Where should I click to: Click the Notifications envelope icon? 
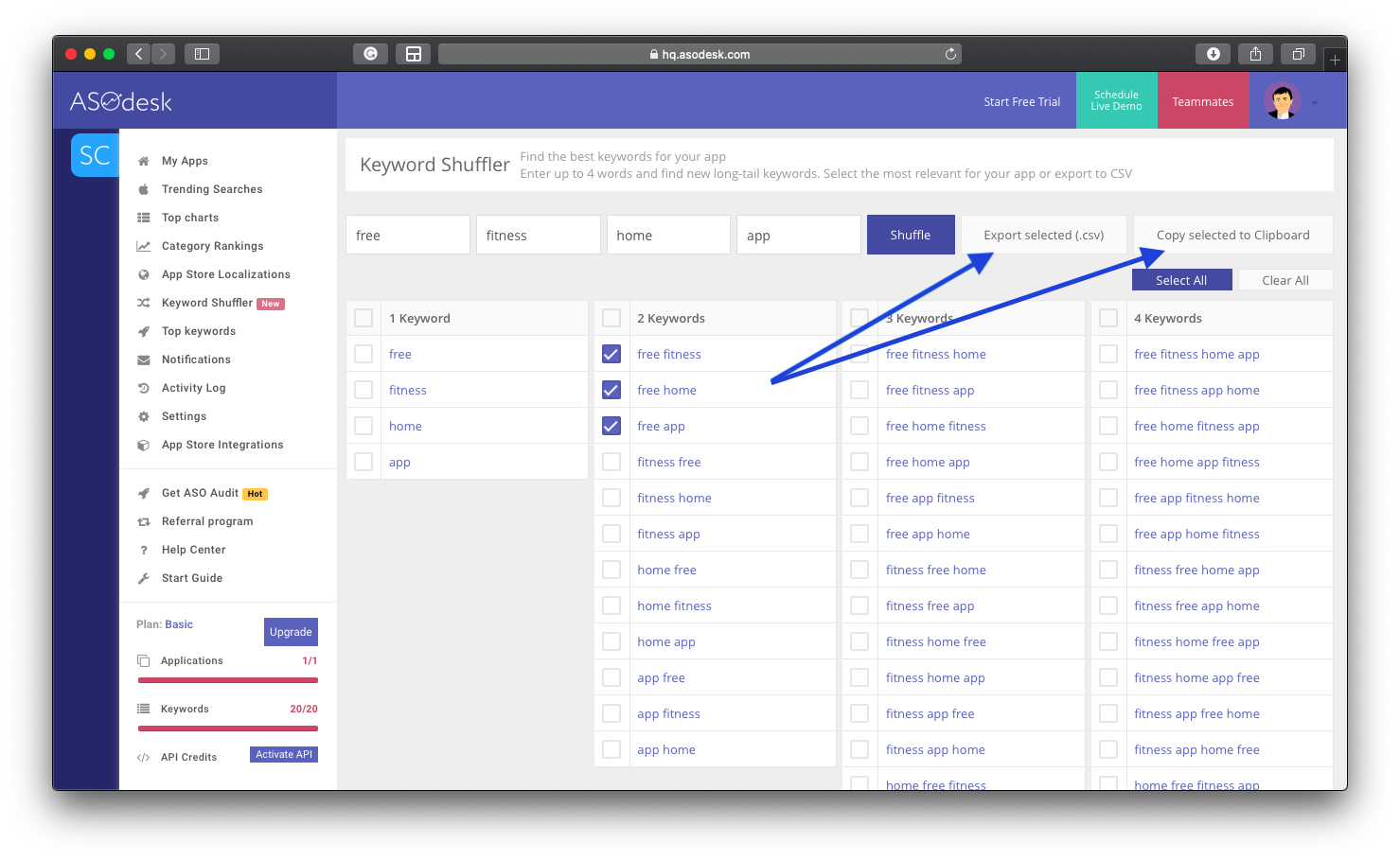pos(144,360)
